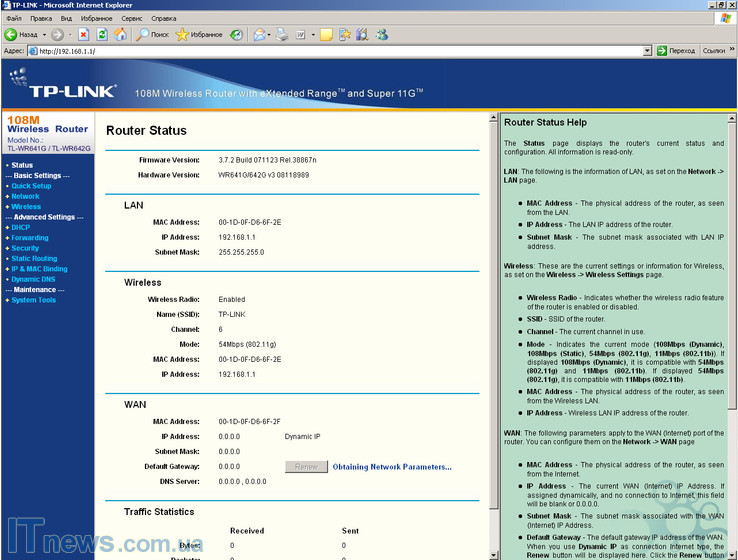Open the Сервис menu
Screen dimensions: 738x560
(x=131, y=18)
